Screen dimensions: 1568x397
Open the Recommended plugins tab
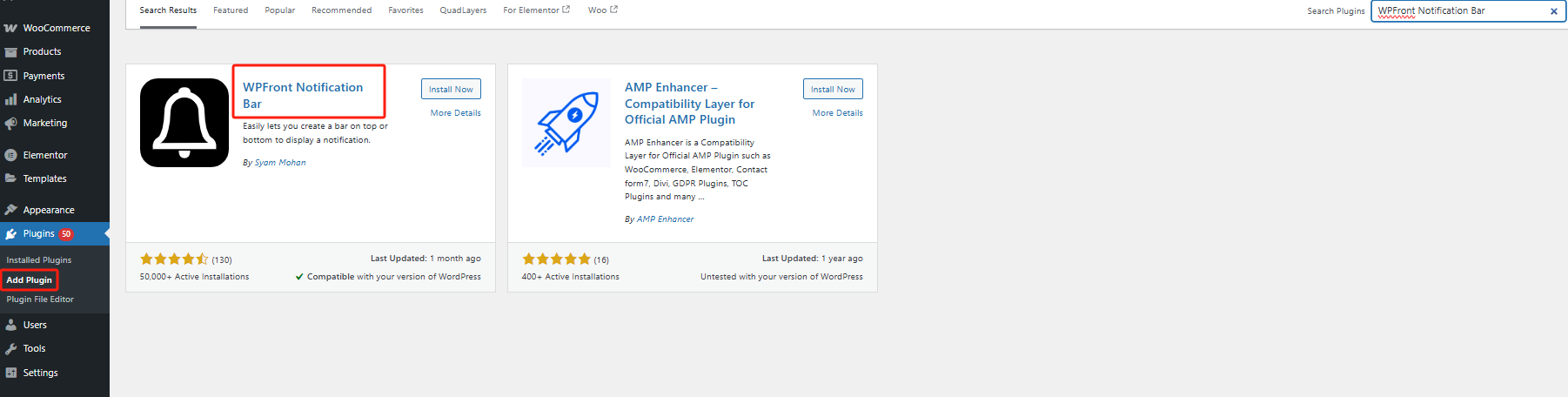tap(341, 10)
